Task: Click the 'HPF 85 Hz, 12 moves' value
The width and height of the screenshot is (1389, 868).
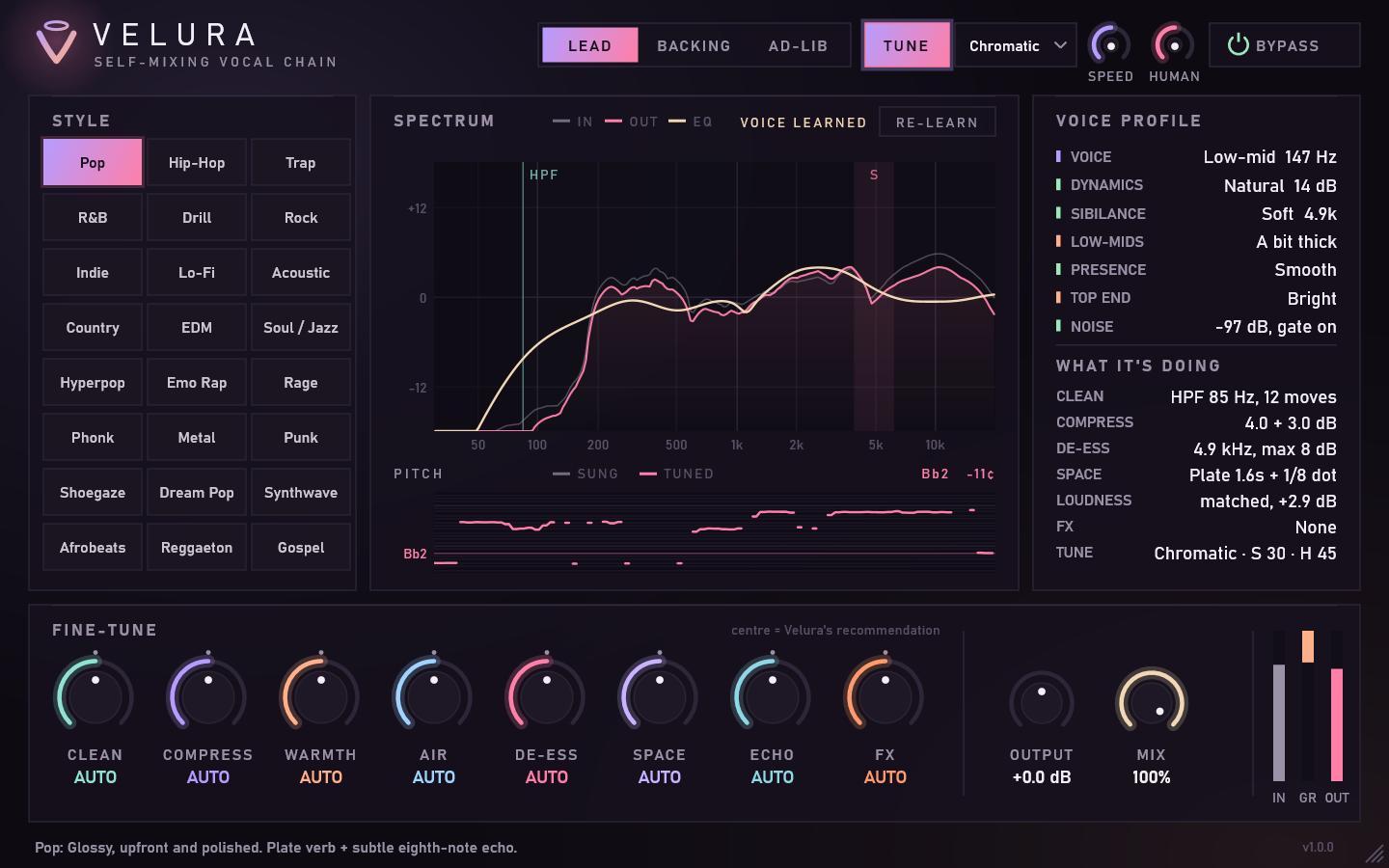Action: tap(1253, 396)
